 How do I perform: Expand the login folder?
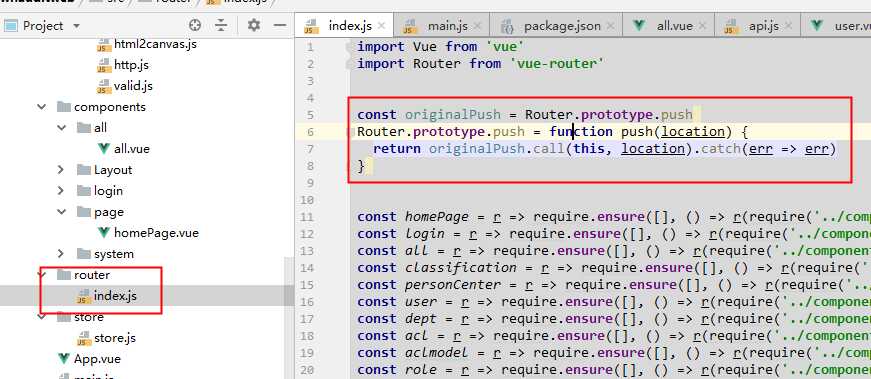pyautogui.click(x=62, y=191)
